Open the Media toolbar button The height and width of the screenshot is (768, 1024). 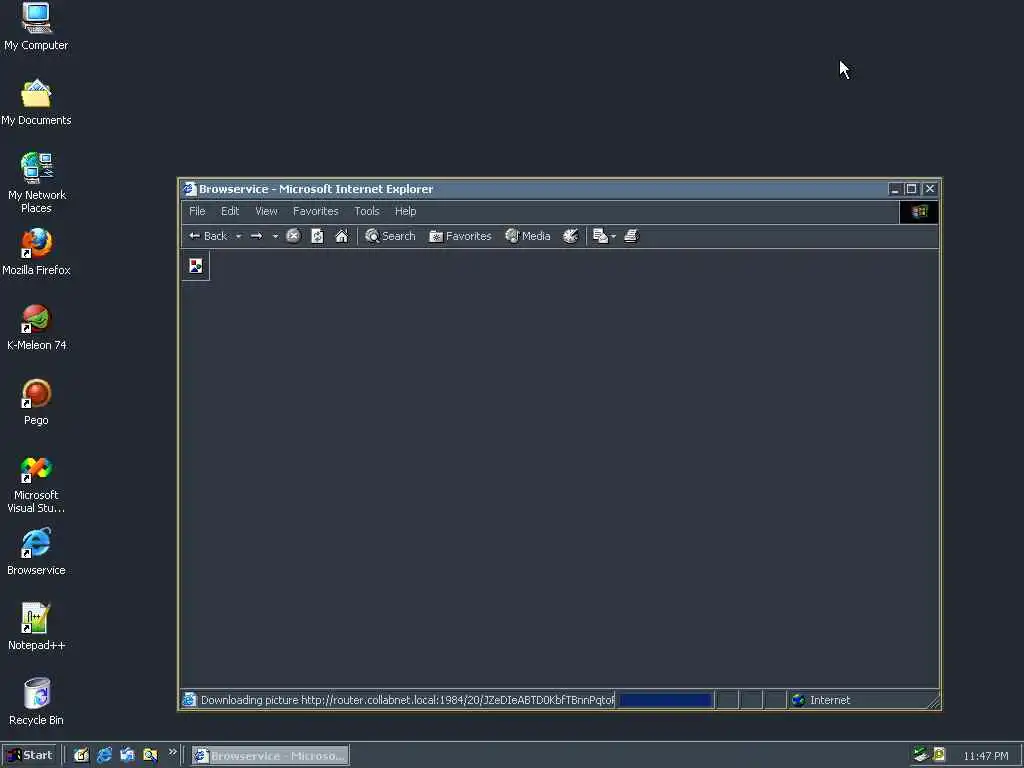528,236
